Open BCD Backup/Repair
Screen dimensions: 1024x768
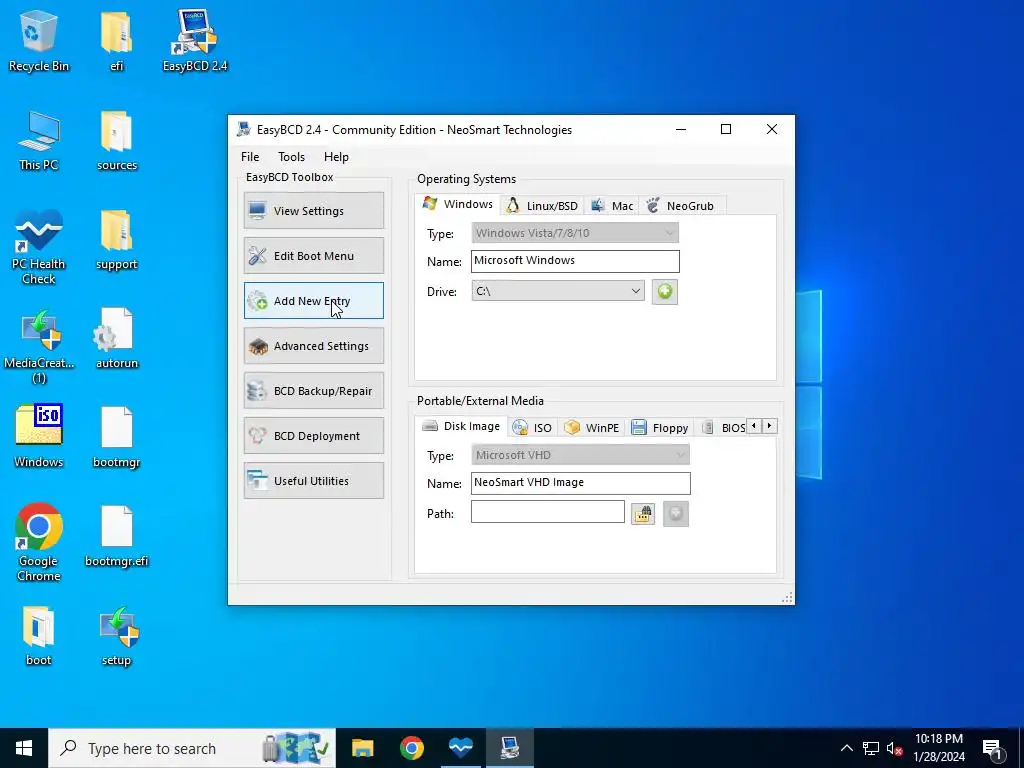[x=313, y=391]
